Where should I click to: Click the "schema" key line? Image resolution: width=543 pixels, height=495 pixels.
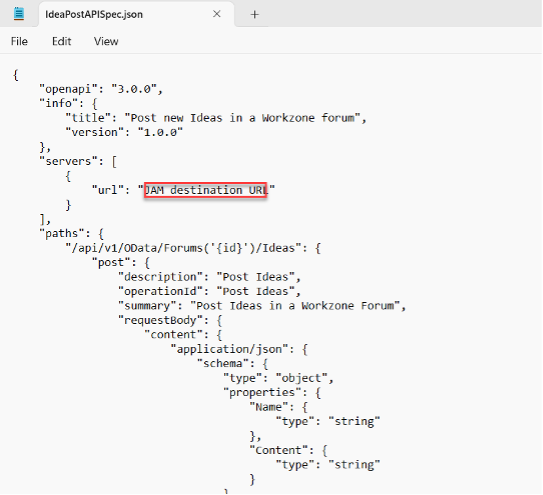pyautogui.click(x=232, y=364)
